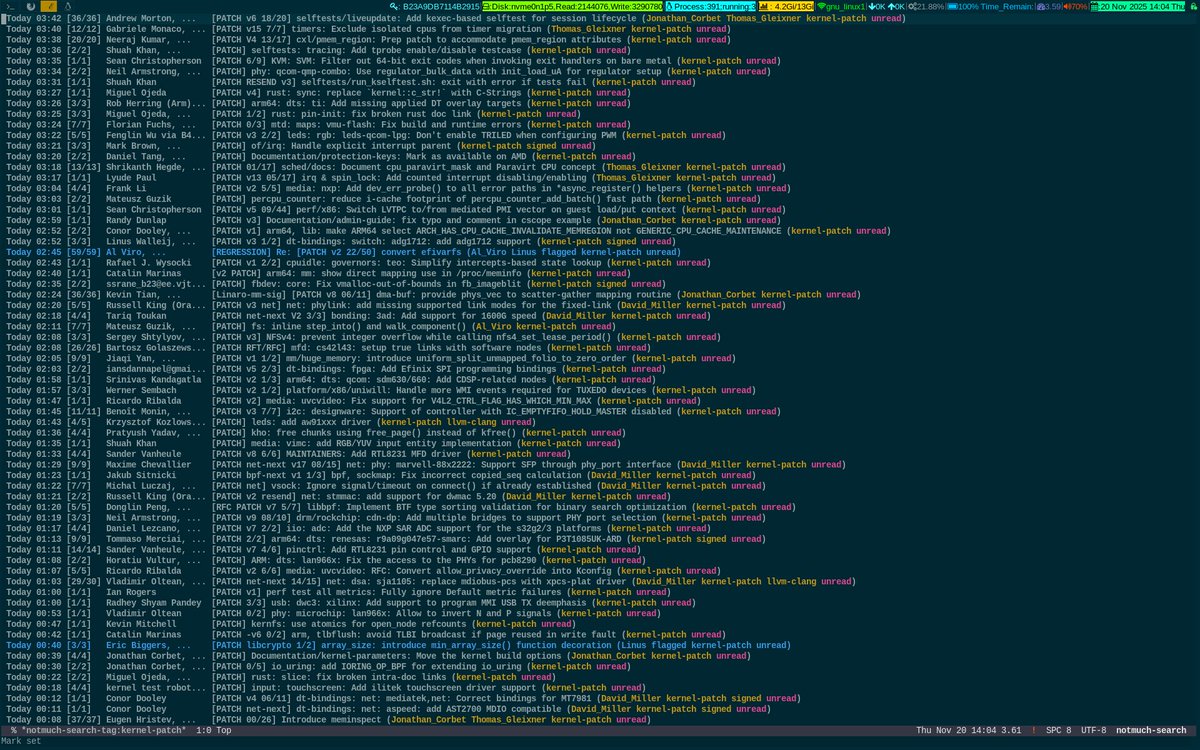Viewport: 1200px width, 750px height.
Task: Click the orange pencil icon in top bar
Action: coord(50,7)
